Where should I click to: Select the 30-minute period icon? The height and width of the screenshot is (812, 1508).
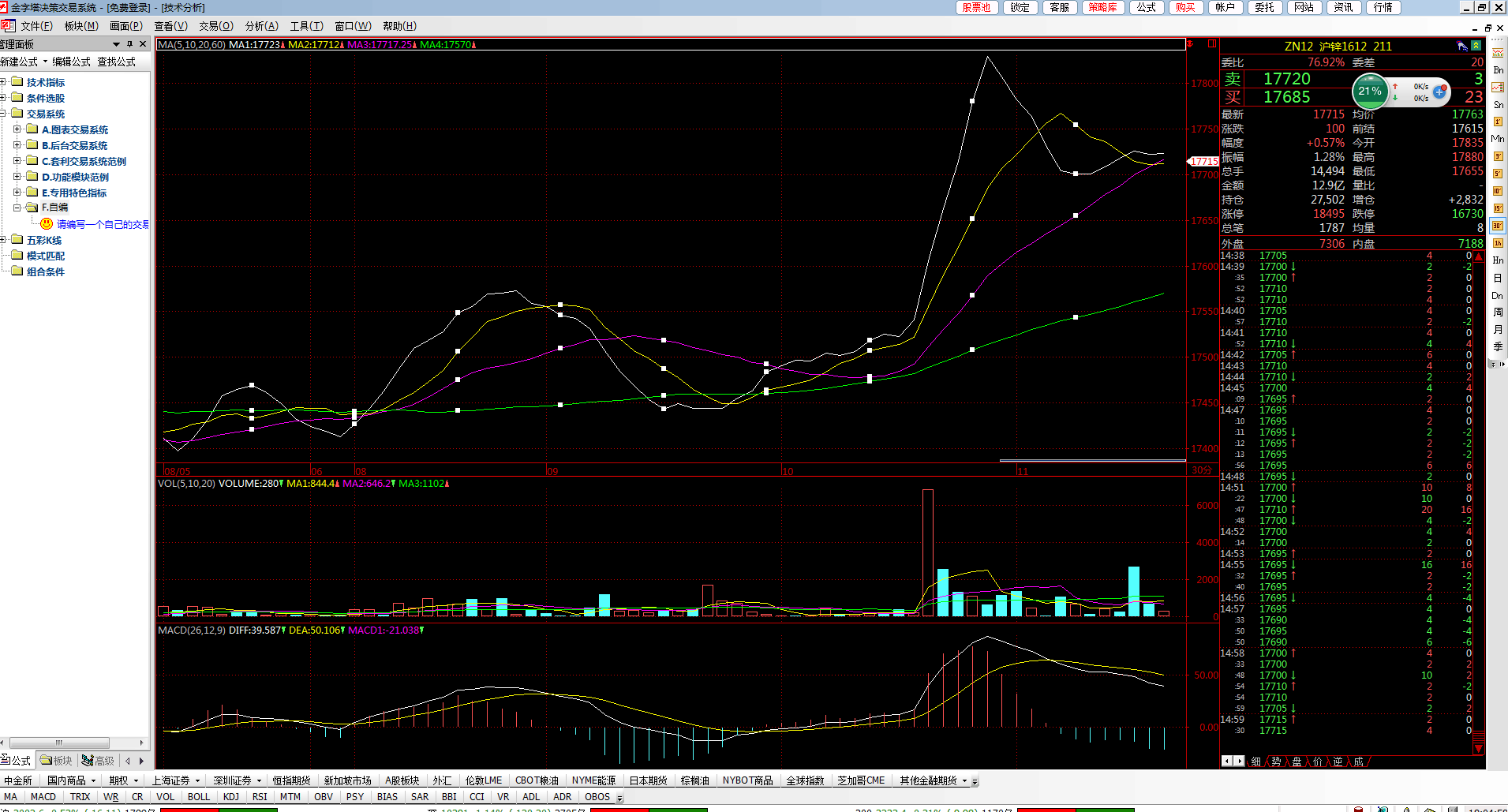(x=1497, y=226)
